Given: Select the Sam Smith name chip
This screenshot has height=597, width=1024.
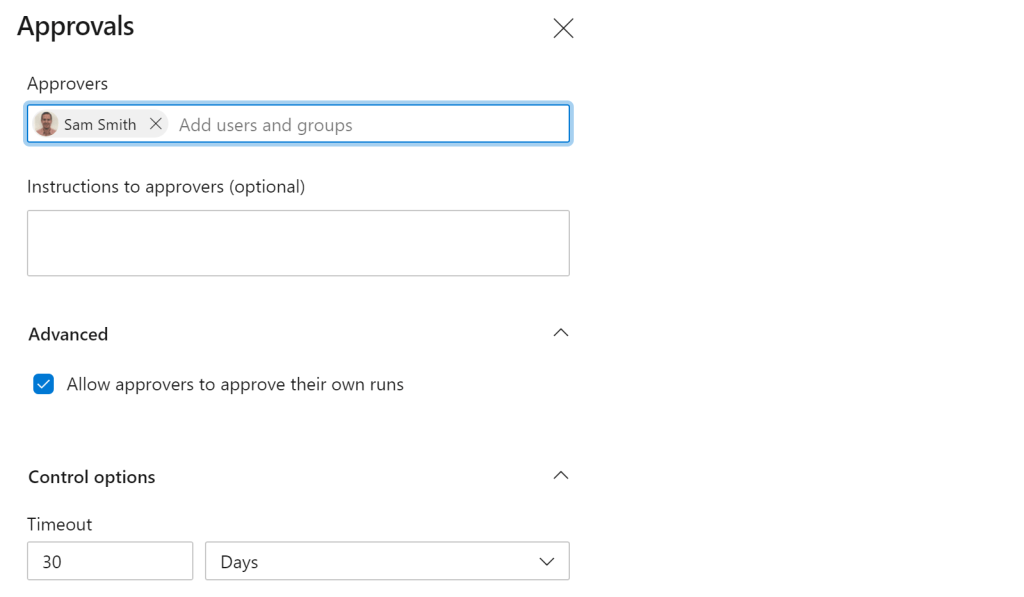Looking at the screenshot, I should point(99,125).
